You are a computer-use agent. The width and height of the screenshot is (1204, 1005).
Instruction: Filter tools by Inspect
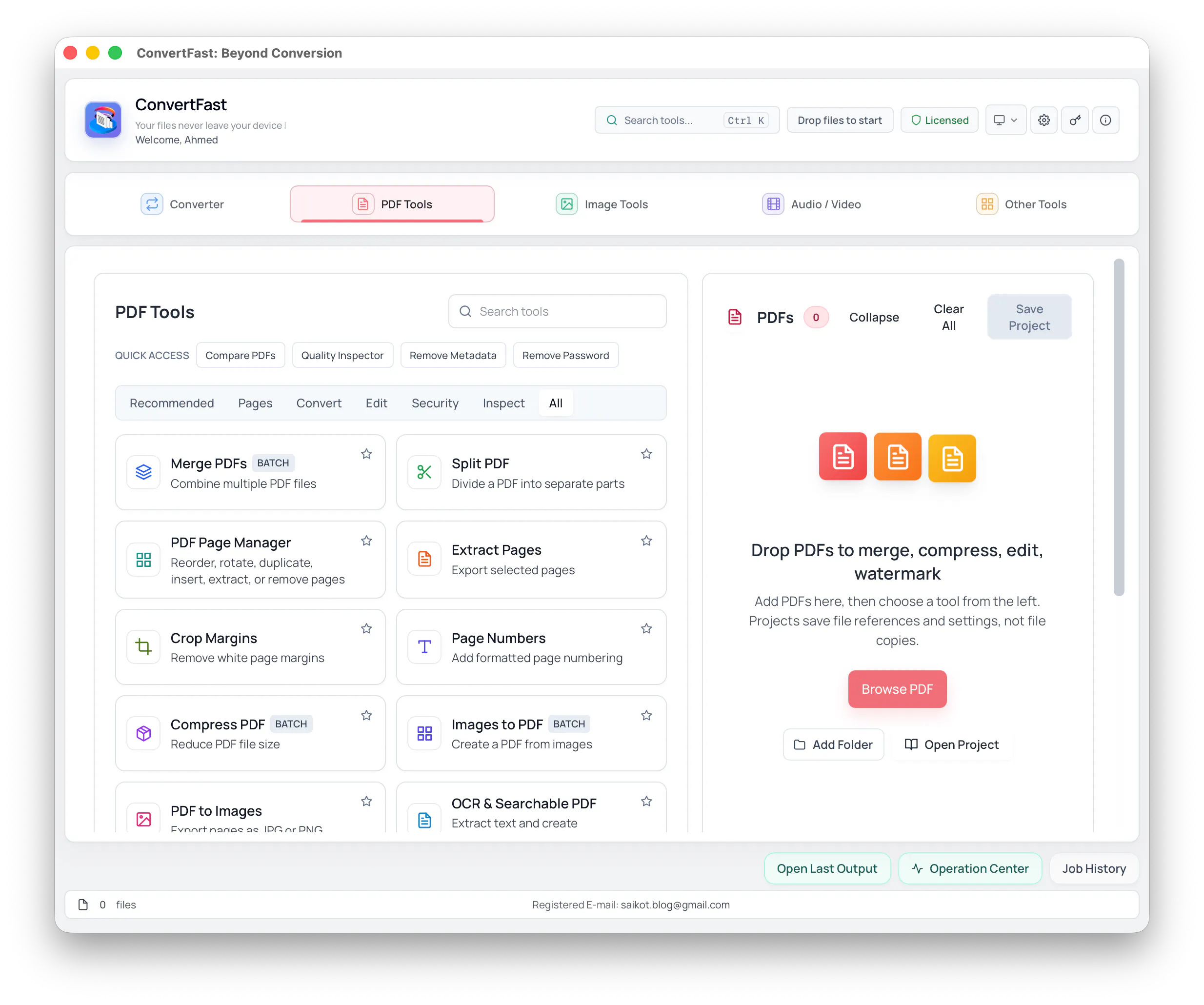[x=503, y=403]
